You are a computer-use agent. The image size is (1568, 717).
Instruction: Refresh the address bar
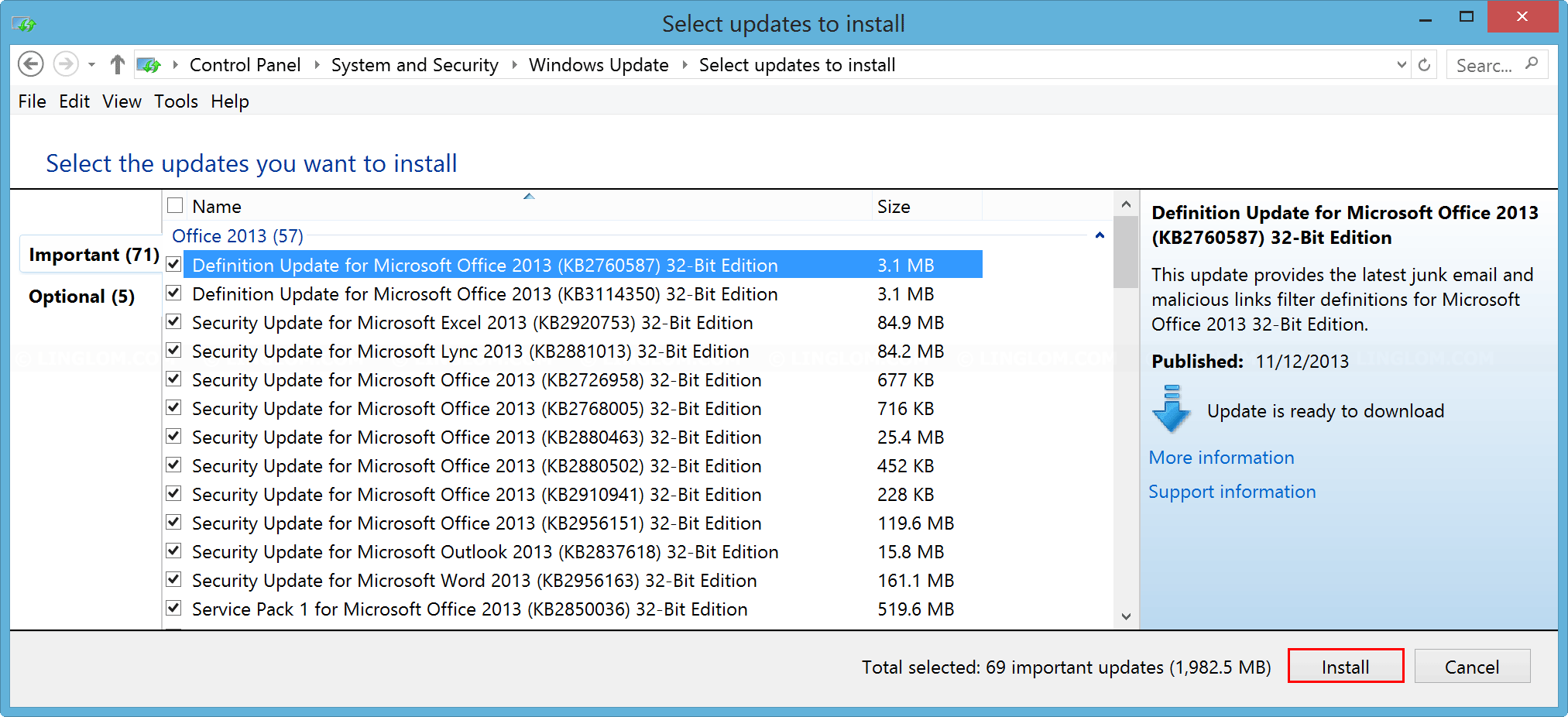click(x=1424, y=65)
